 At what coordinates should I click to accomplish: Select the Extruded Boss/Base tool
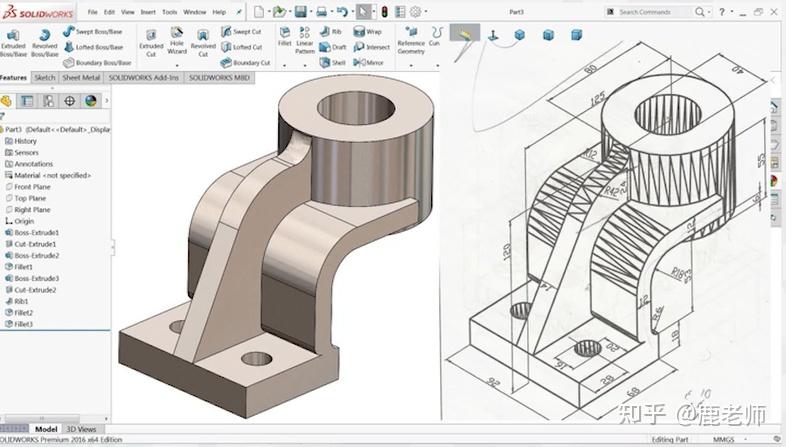tap(13, 42)
